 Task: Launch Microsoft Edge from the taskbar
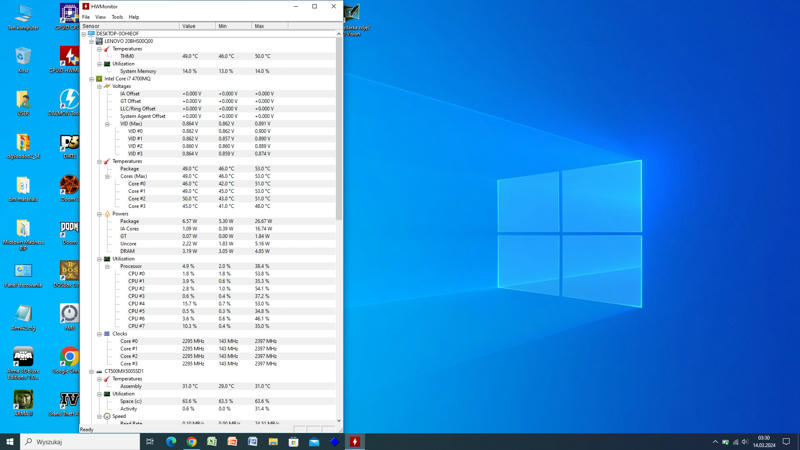(171, 442)
